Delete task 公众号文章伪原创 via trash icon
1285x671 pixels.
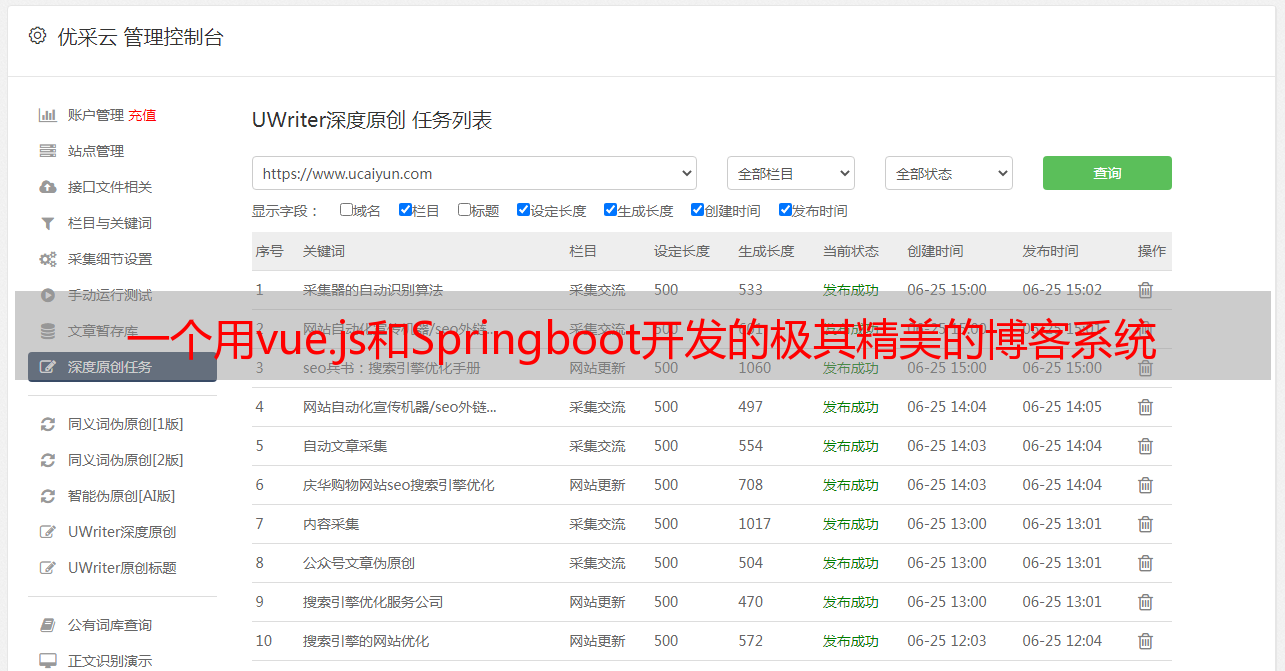click(x=1146, y=563)
